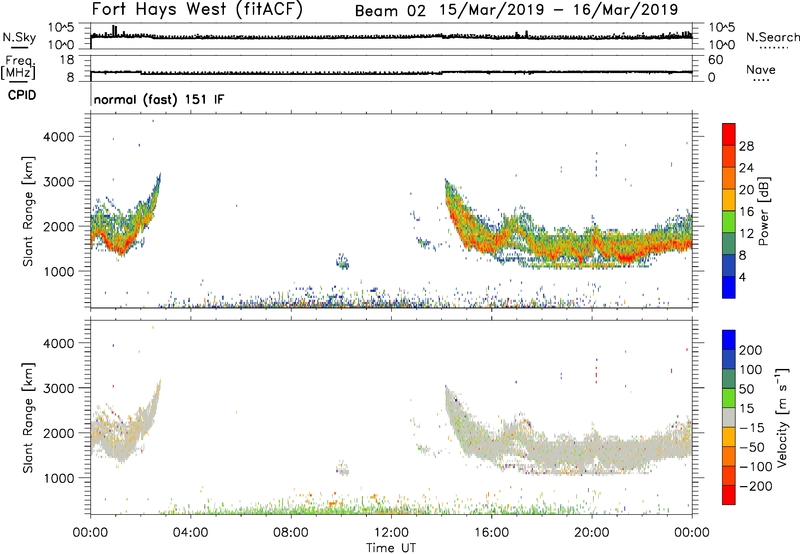The width and height of the screenshot is (800, 554).
Task: Click the '04:00' time axis tick label
Action: click(191, 533)
